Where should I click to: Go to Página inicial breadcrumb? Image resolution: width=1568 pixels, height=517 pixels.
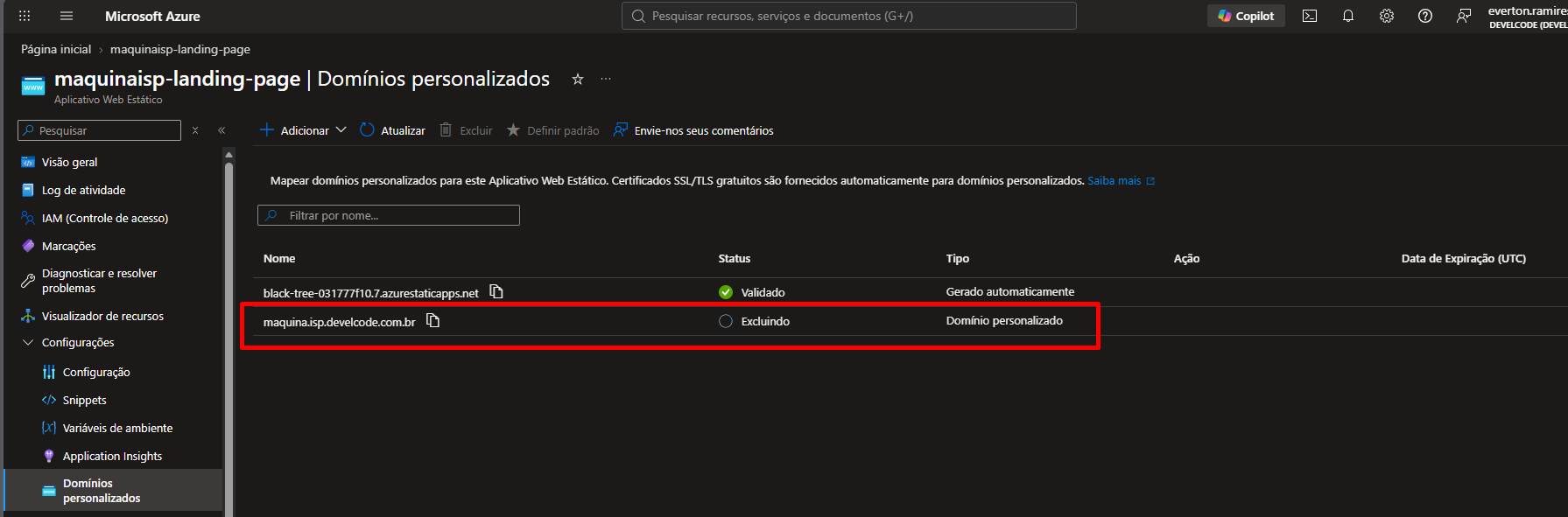(56, 49)
